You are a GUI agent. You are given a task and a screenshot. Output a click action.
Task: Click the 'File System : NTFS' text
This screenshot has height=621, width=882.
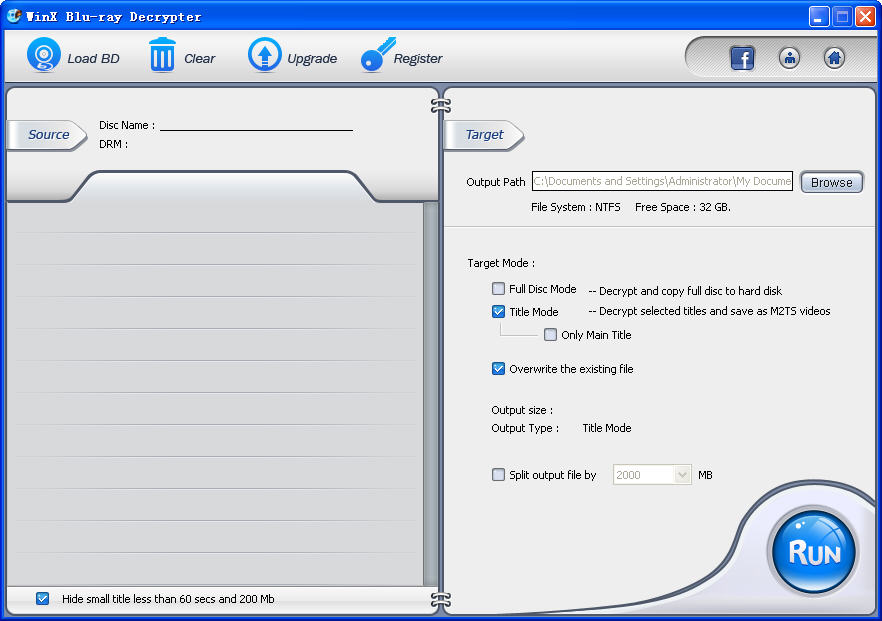575,207
